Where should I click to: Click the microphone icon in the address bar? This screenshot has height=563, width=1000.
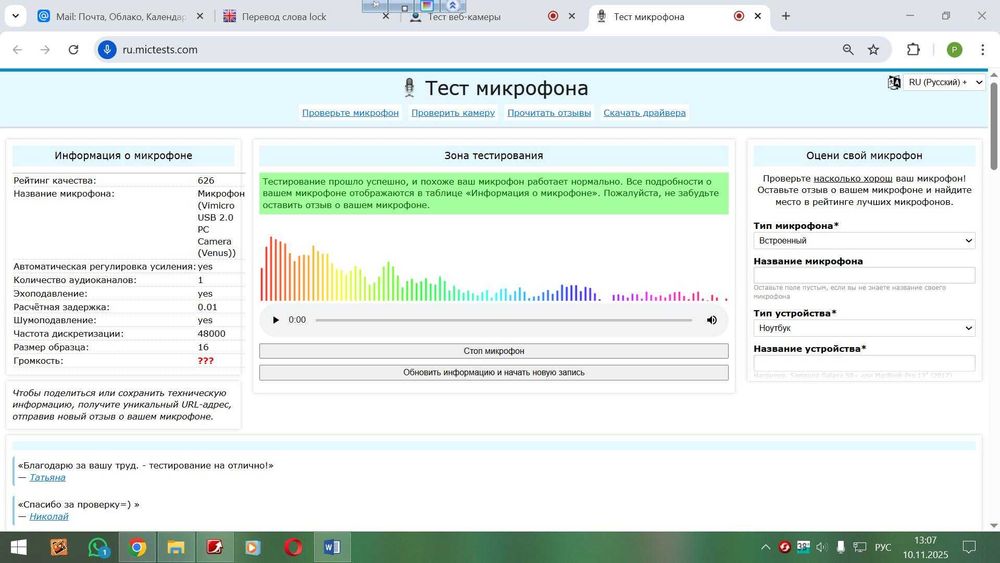[x=107, y=50]
